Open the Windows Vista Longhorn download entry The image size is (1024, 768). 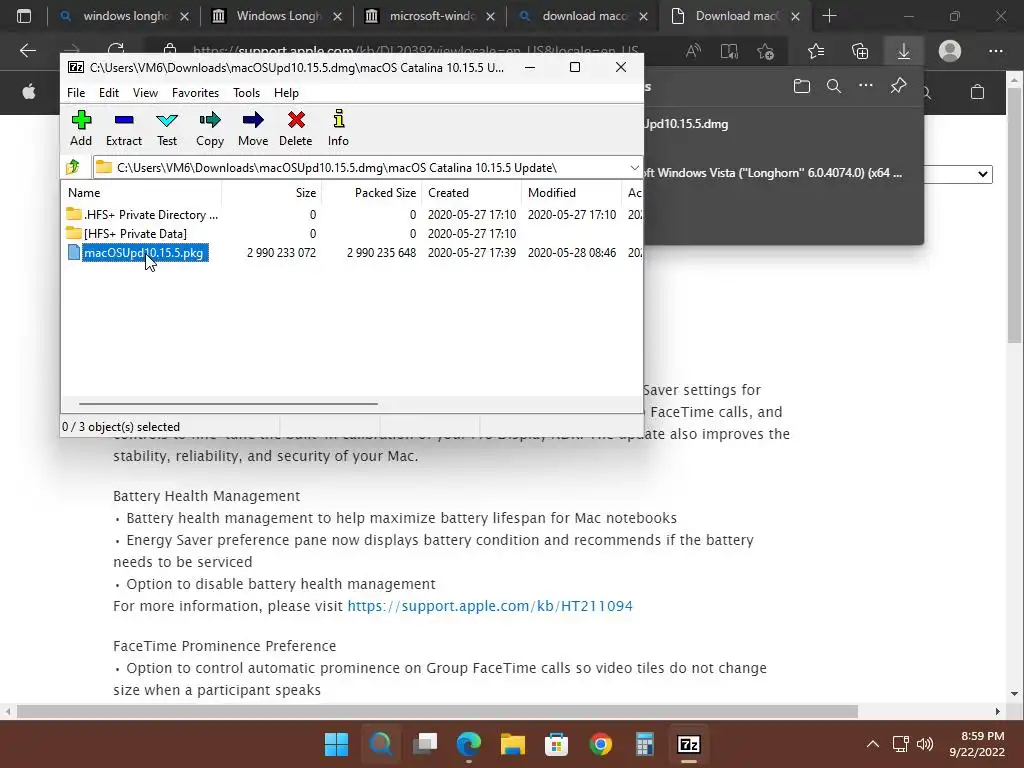774,173
